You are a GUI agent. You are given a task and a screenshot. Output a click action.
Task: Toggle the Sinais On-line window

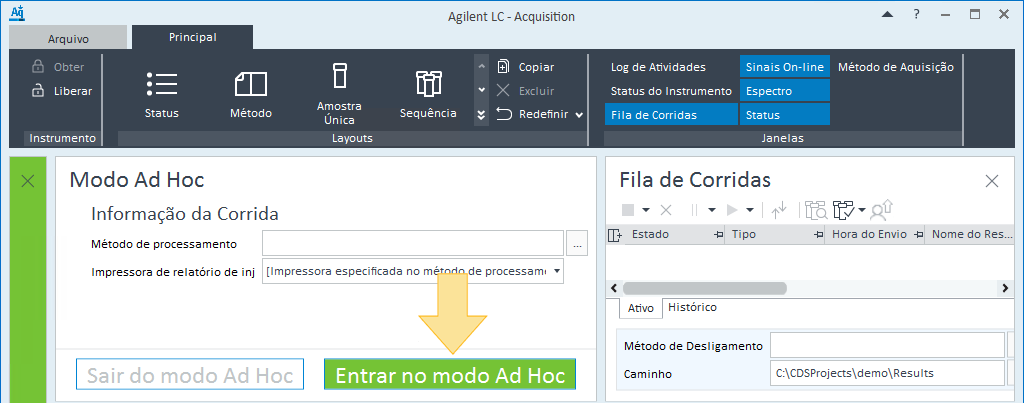click(785, 67)
